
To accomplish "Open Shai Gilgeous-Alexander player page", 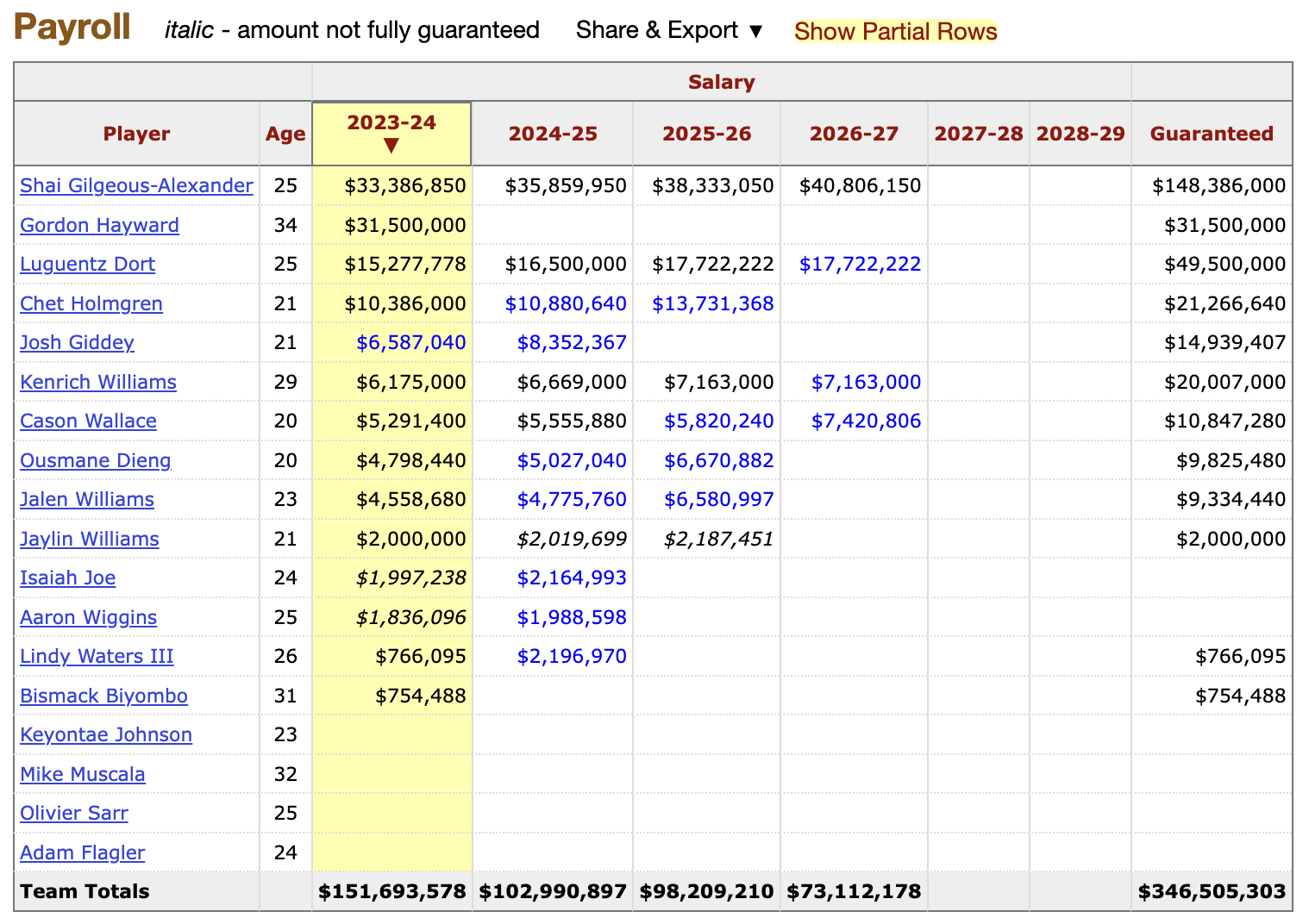I will pyautogui.click(x=136, y=185).
